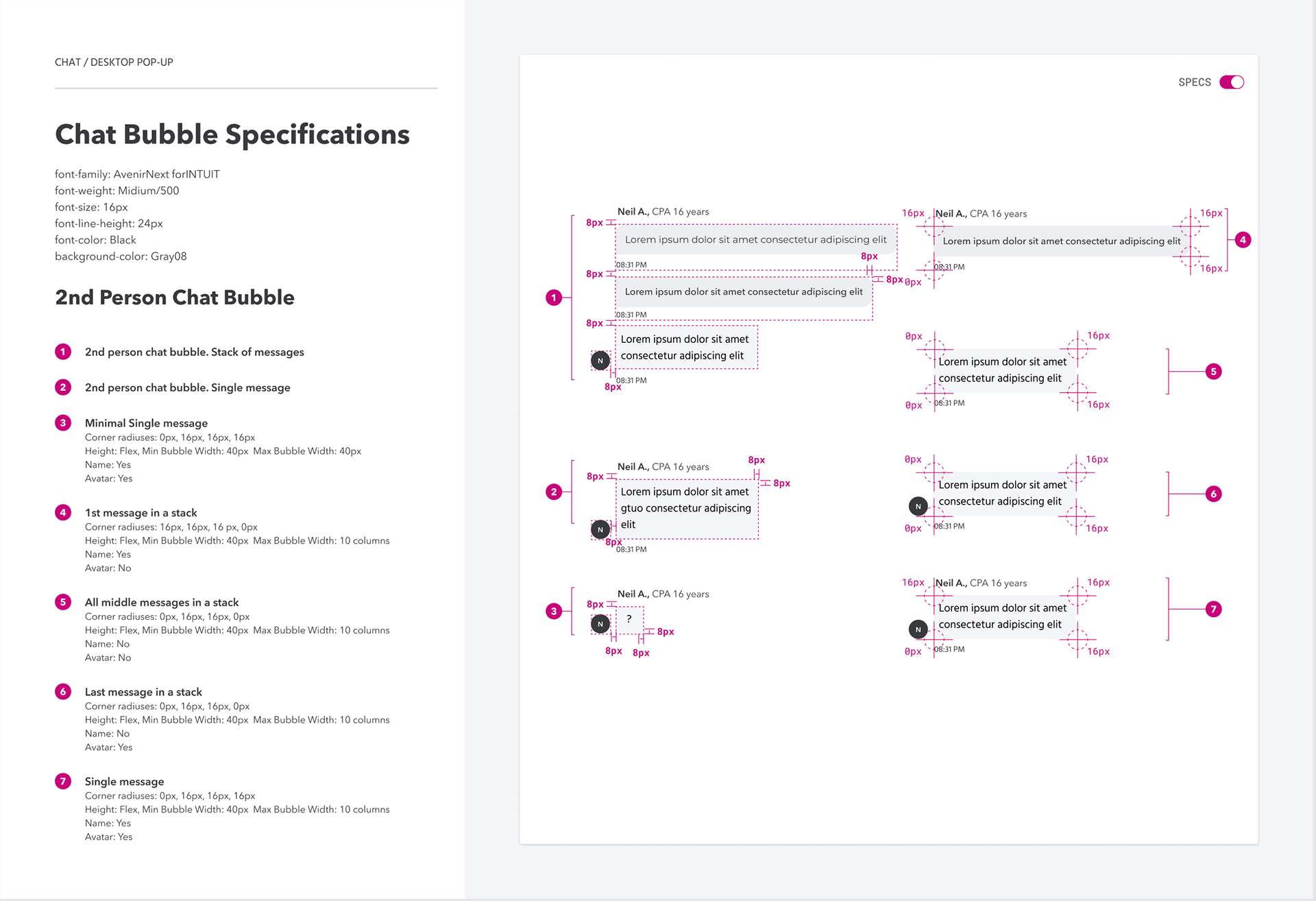This screenshot has width=1316, height=901.
Task: Click the N avatar beside the question mark bubble
Action: (600, 624)
